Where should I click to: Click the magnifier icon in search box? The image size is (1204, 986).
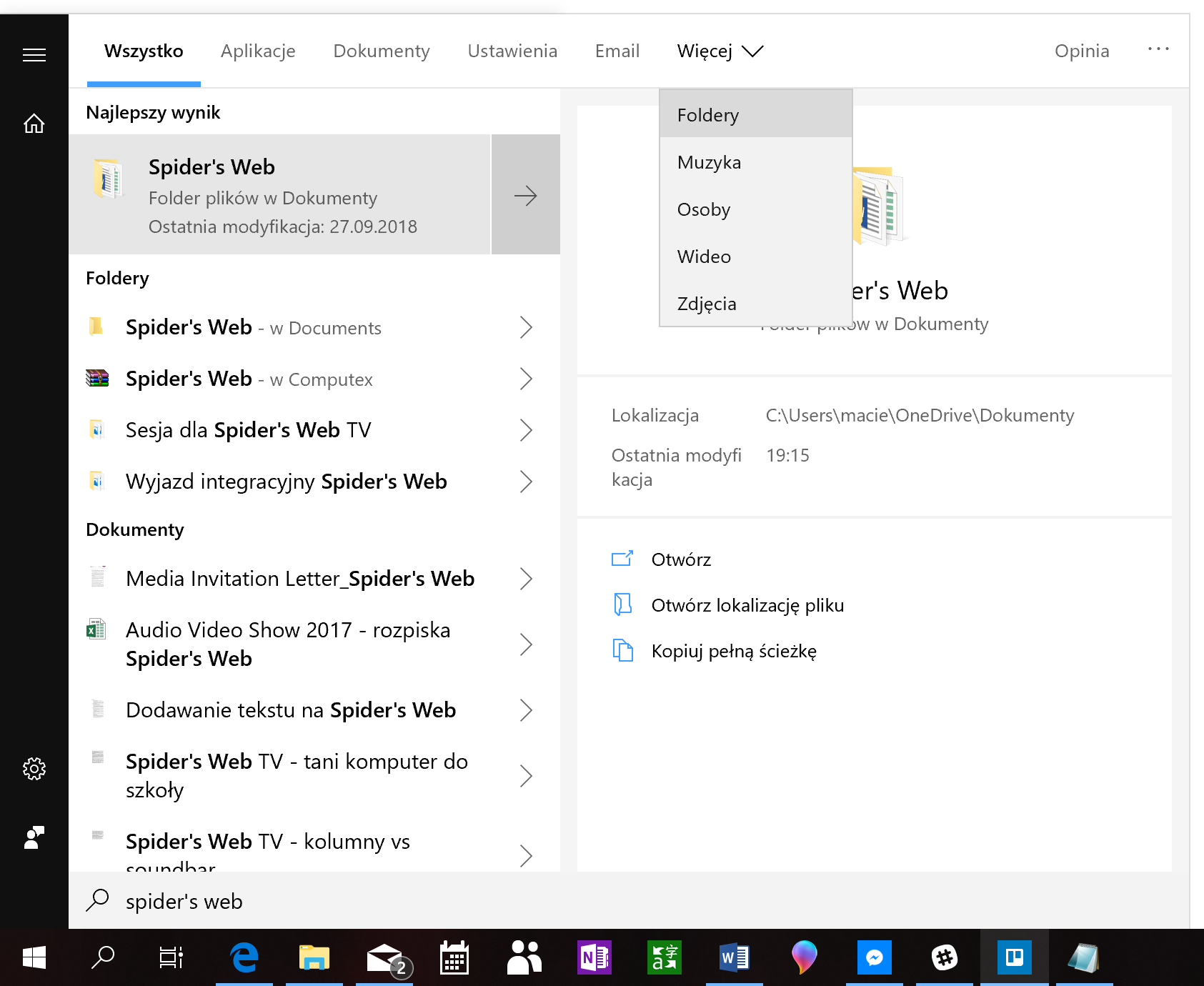coord(97,900)
